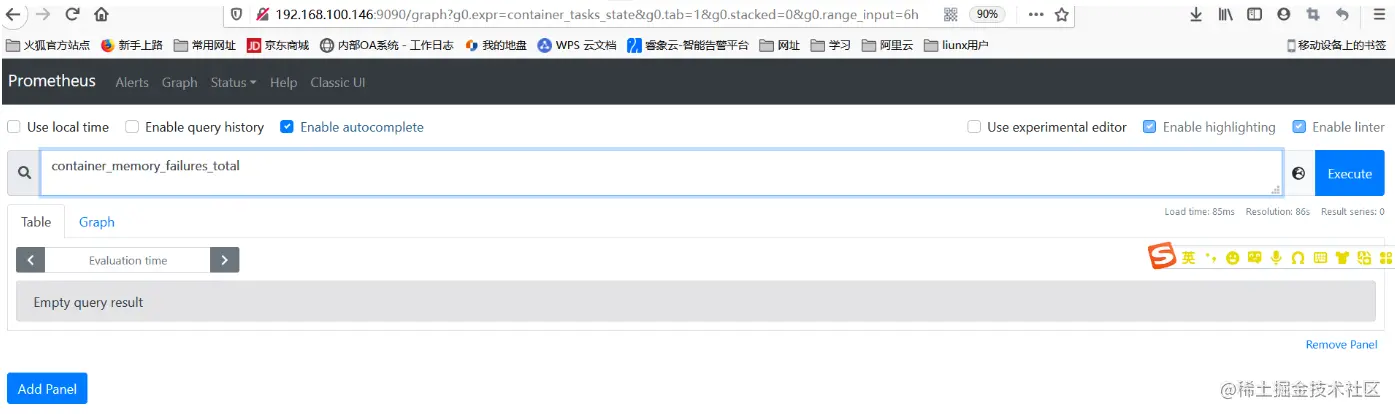The height and width of the screenshot is (414, 1395).
Task: Click the tracking protection shield icon
Action: pyautogui.click(x=236, y=14)
